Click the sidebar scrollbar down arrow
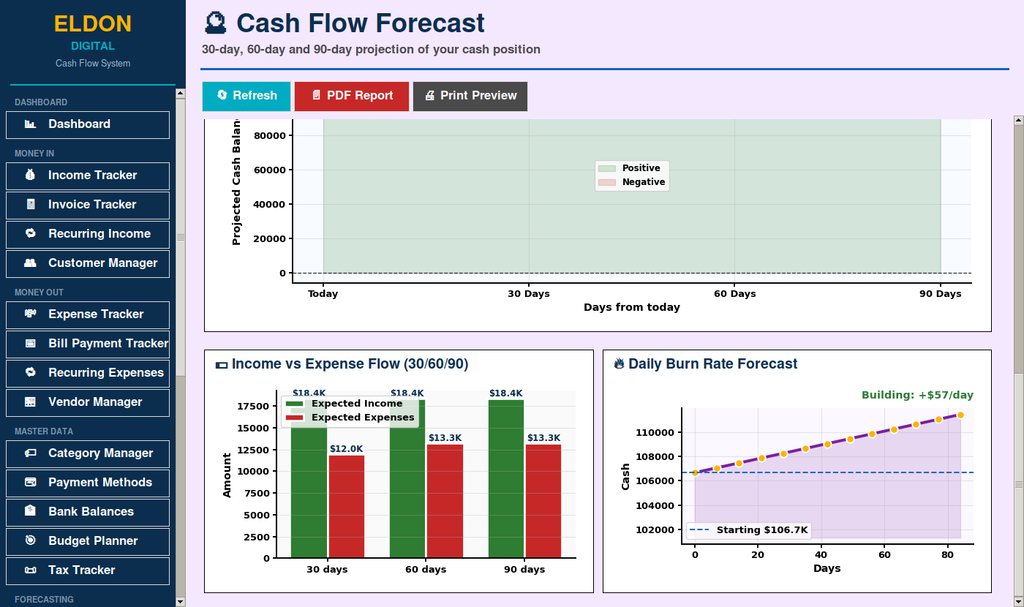 (x=180, y=602)
